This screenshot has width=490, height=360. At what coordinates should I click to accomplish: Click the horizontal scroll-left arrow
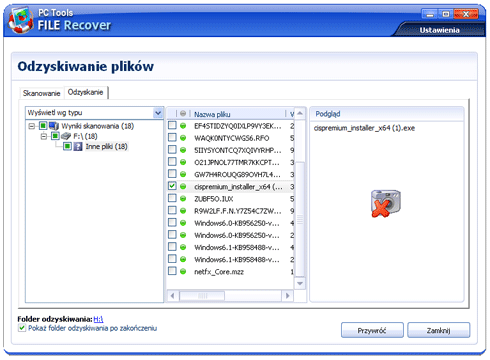tap(173, 296)
